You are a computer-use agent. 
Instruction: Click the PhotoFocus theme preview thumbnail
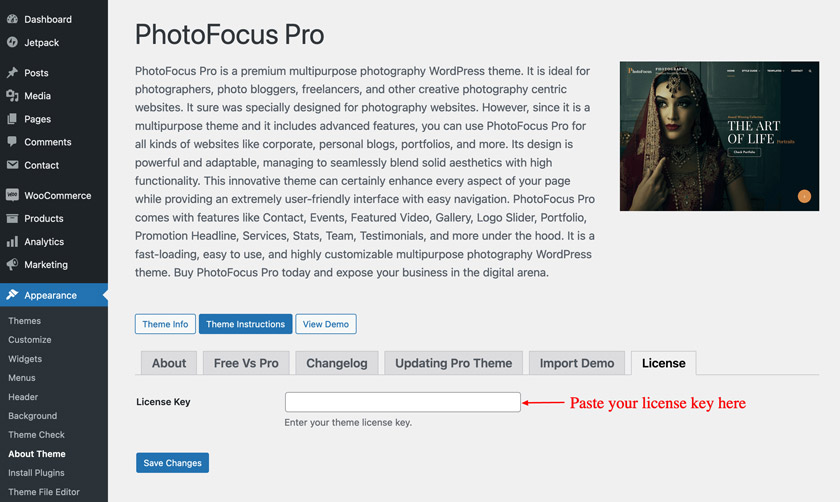719,136
